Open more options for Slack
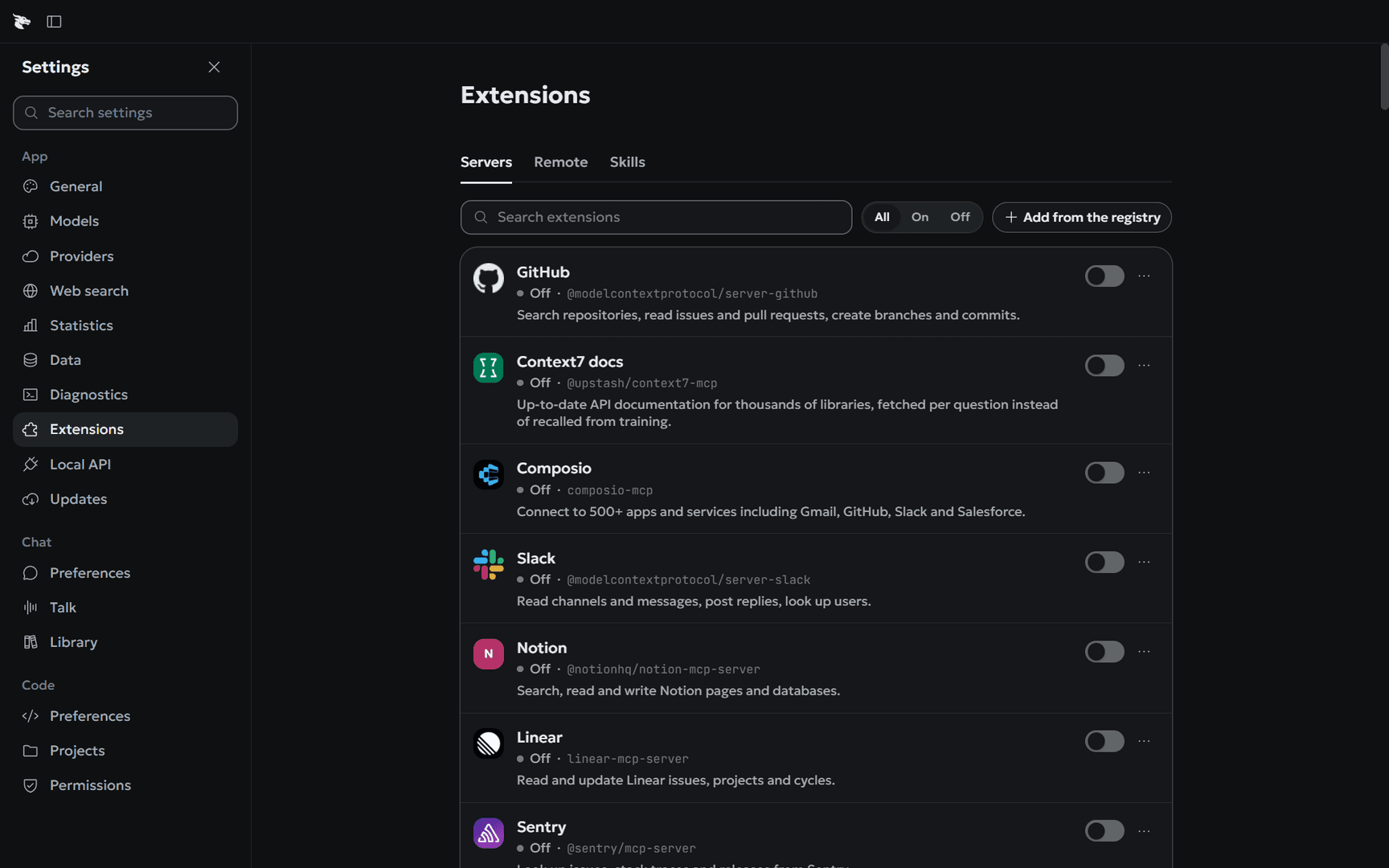Viewport: 1389px width, 868px height. pyautogui.click(x=1144, y=562)
